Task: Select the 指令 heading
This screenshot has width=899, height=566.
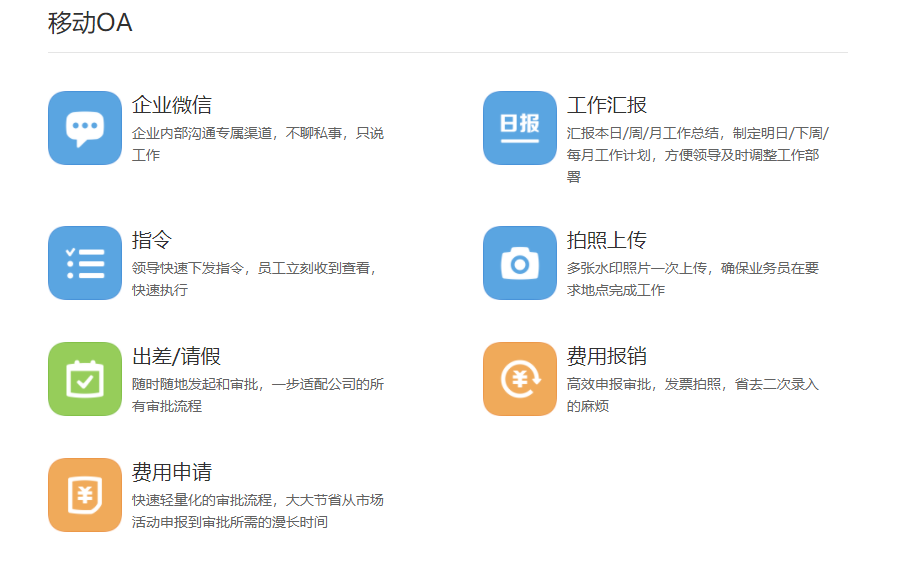Action: [152, 240]
